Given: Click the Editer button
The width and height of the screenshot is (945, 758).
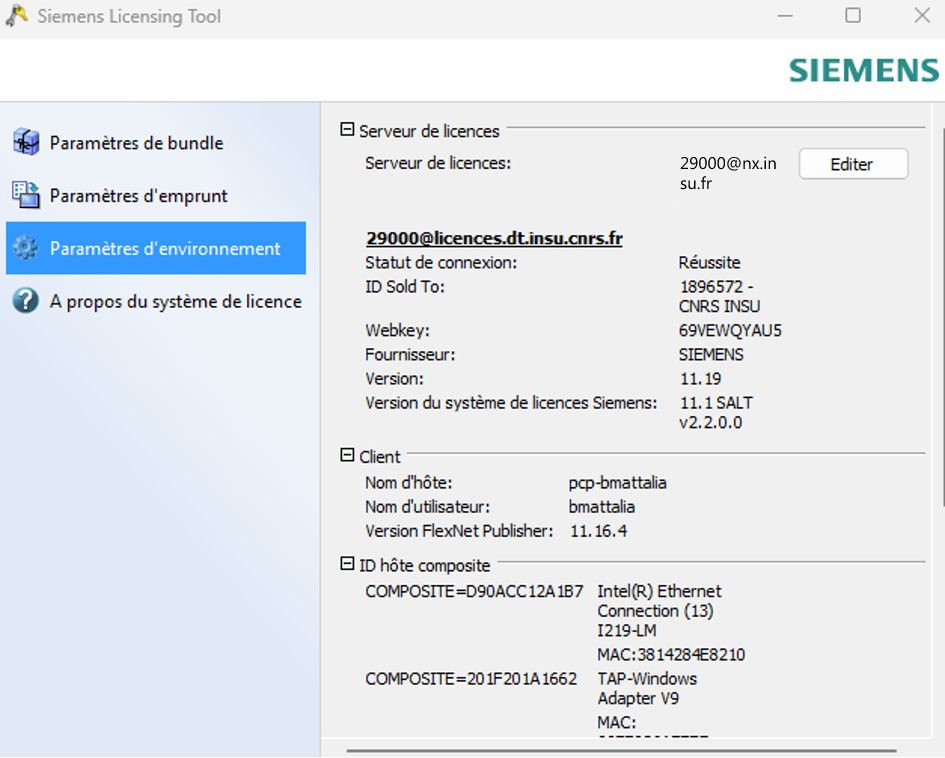Looking at the screenshot, I should pos(853,164).
